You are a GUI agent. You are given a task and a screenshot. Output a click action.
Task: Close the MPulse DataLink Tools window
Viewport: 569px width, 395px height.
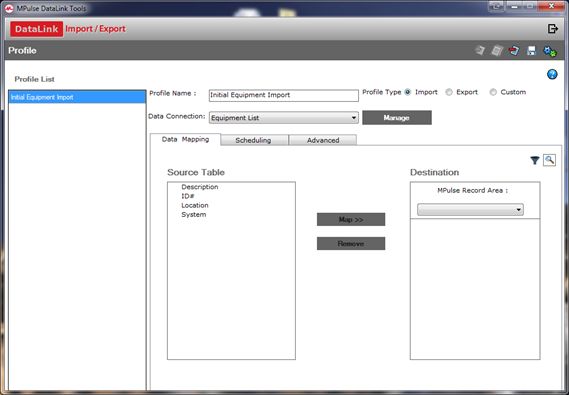[x=551, y=6]
